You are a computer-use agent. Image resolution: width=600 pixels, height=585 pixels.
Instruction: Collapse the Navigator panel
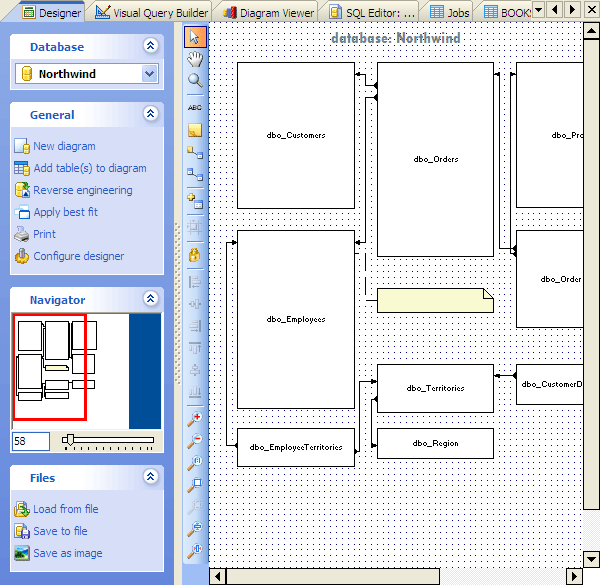(x=151, y=298)
